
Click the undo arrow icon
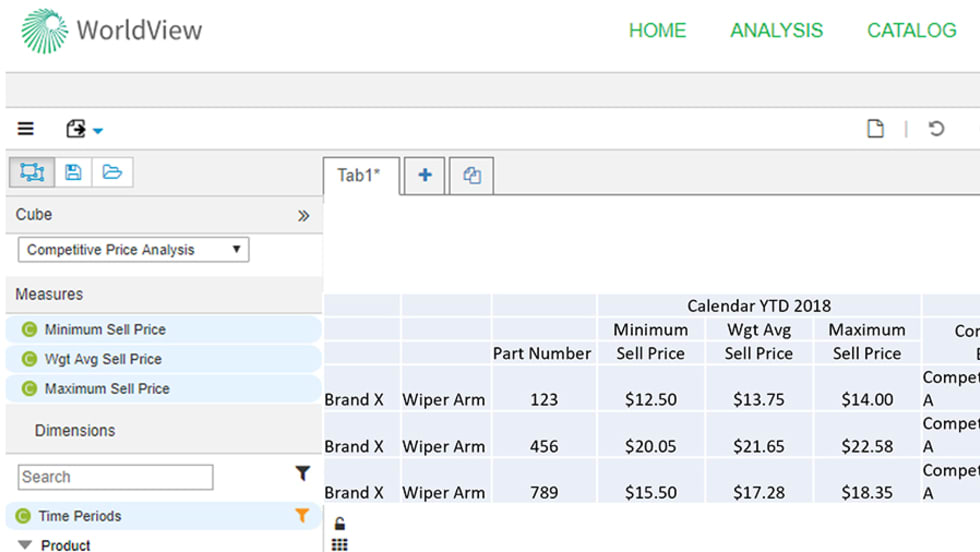coord(936,129)
